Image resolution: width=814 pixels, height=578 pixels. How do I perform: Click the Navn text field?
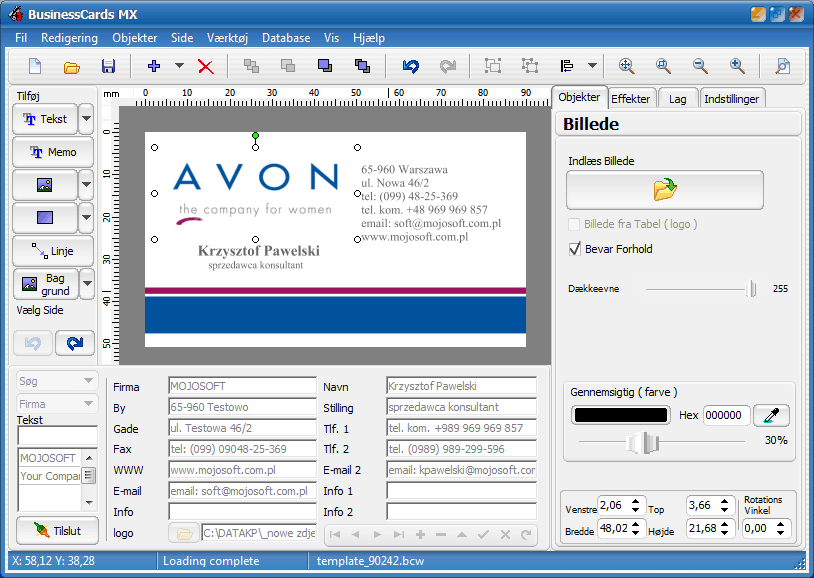(462, 386)
